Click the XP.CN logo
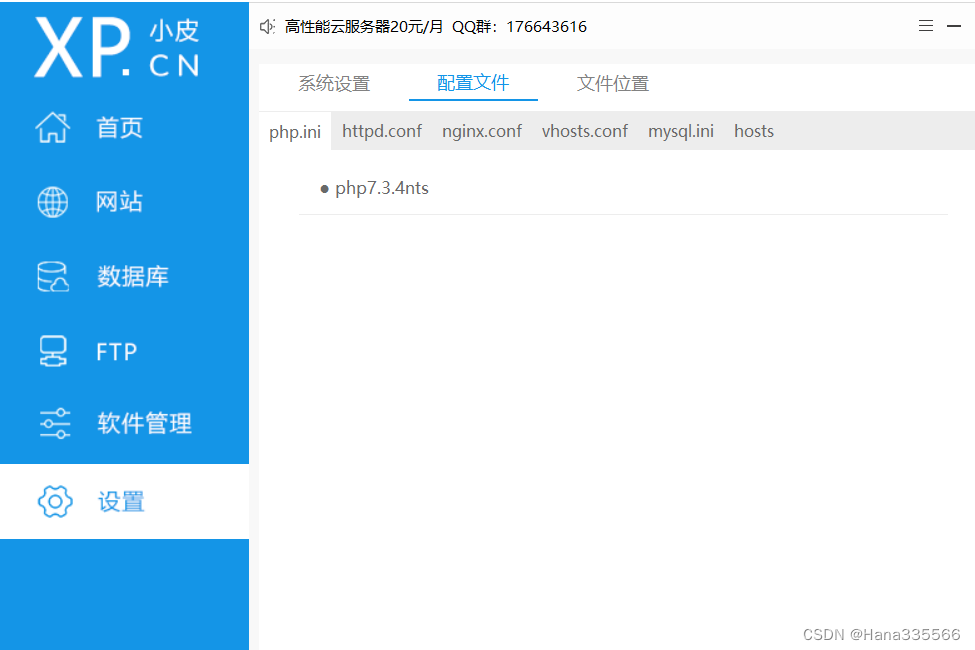 coord(117,47)
